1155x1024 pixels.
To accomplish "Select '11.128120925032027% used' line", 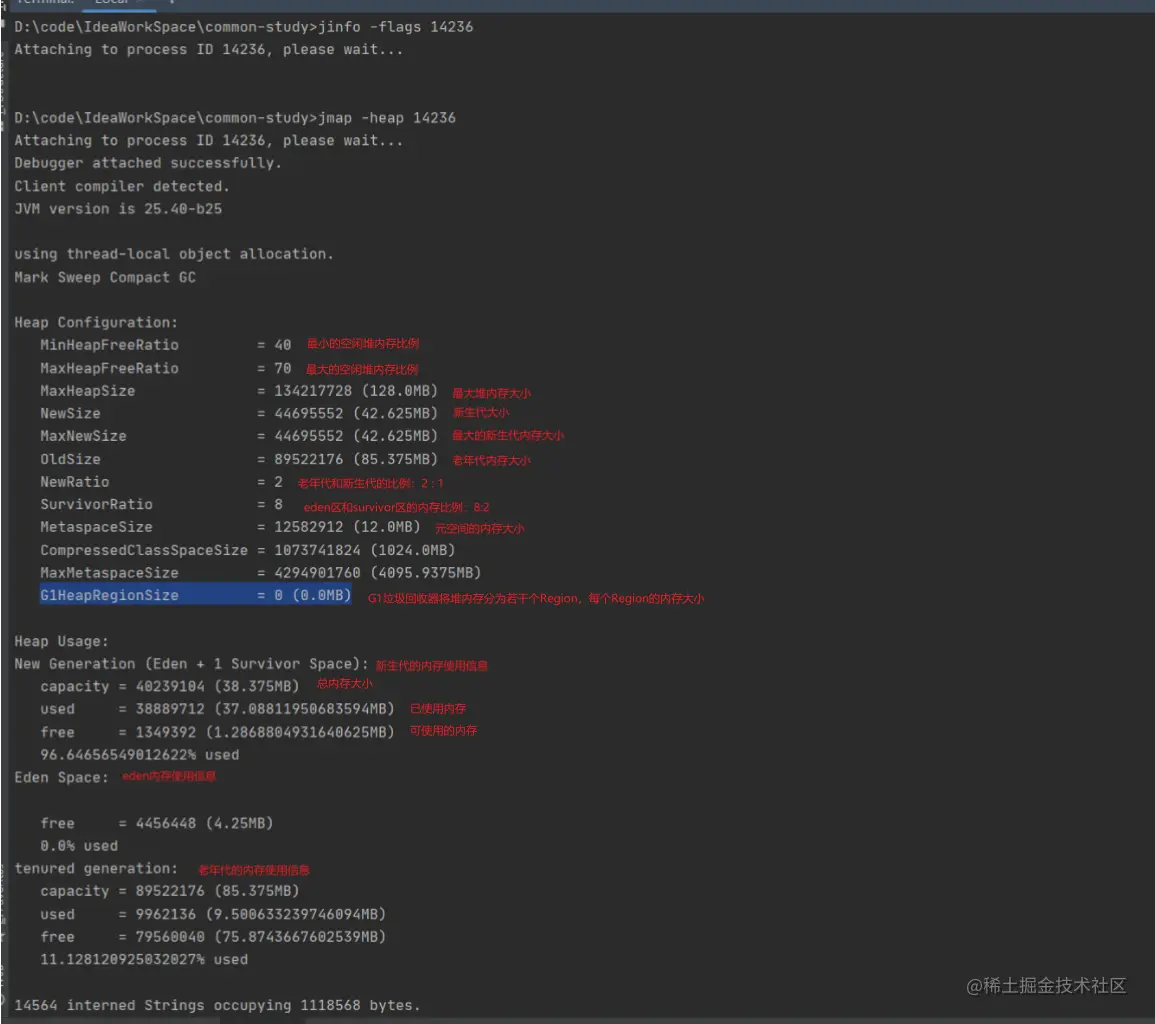I will coord(144,960).
